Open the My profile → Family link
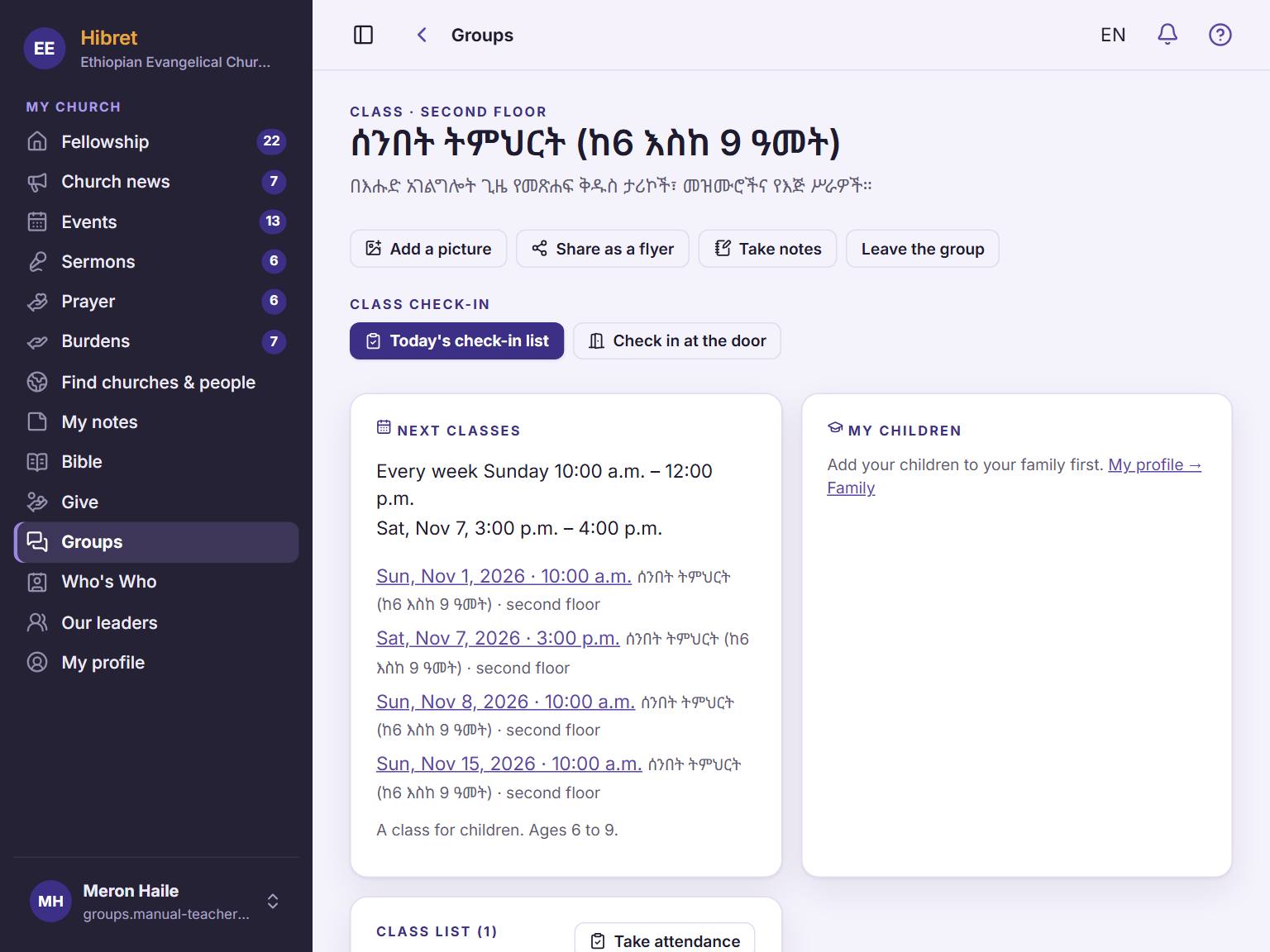1270x952 pixels. pyautogui.click(x=1014, y=476)
